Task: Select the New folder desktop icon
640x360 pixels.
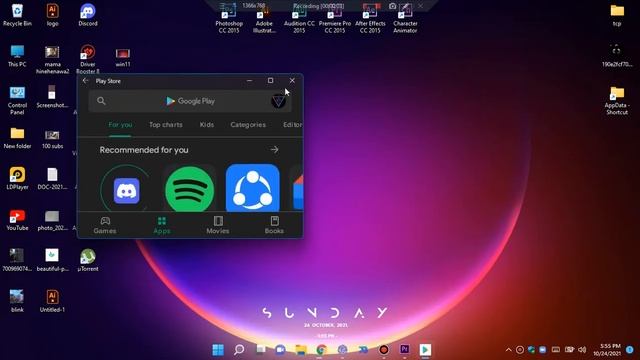Action: pos(17,138)
